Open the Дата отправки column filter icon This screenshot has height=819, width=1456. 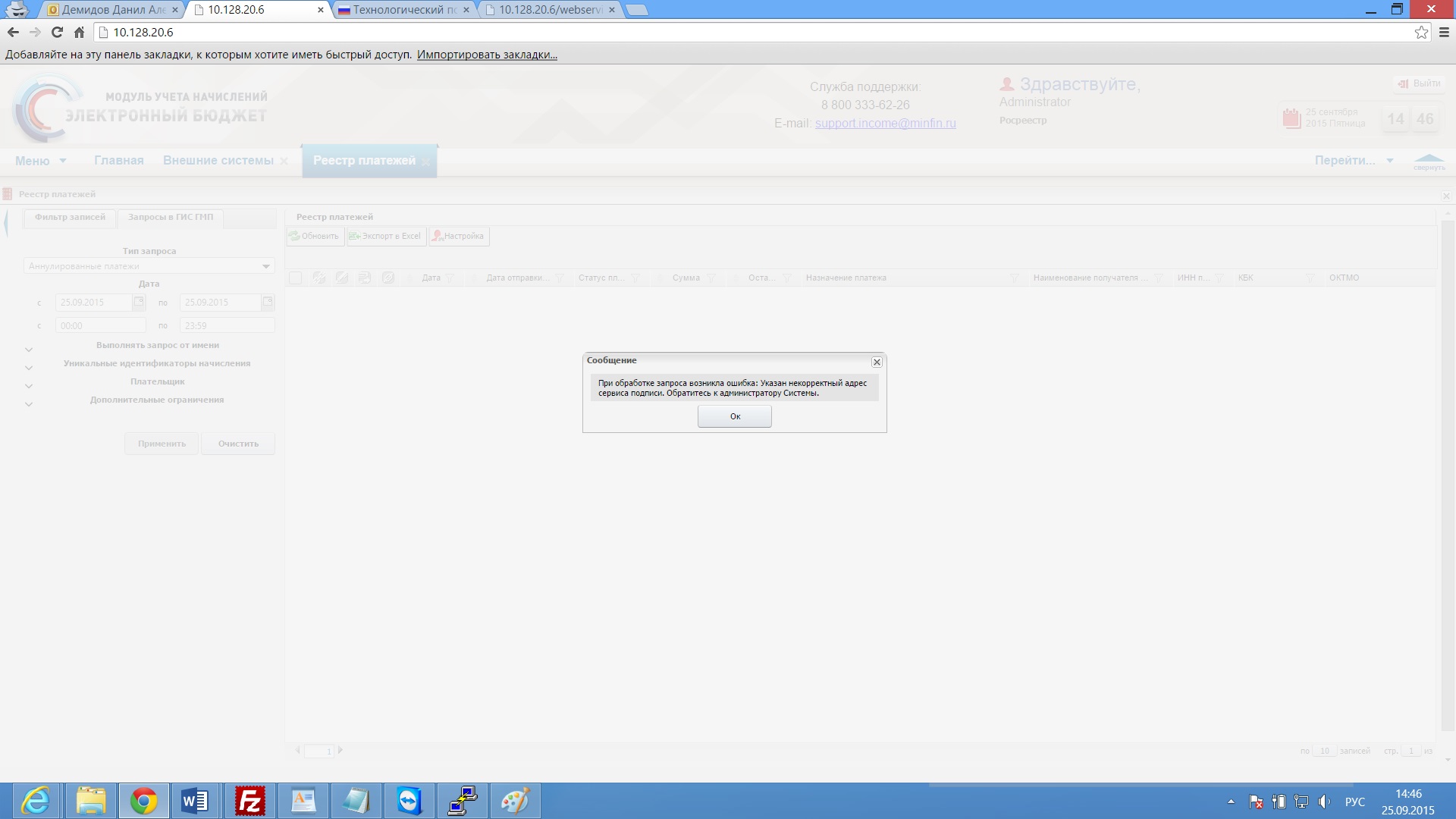click(560, 278)
